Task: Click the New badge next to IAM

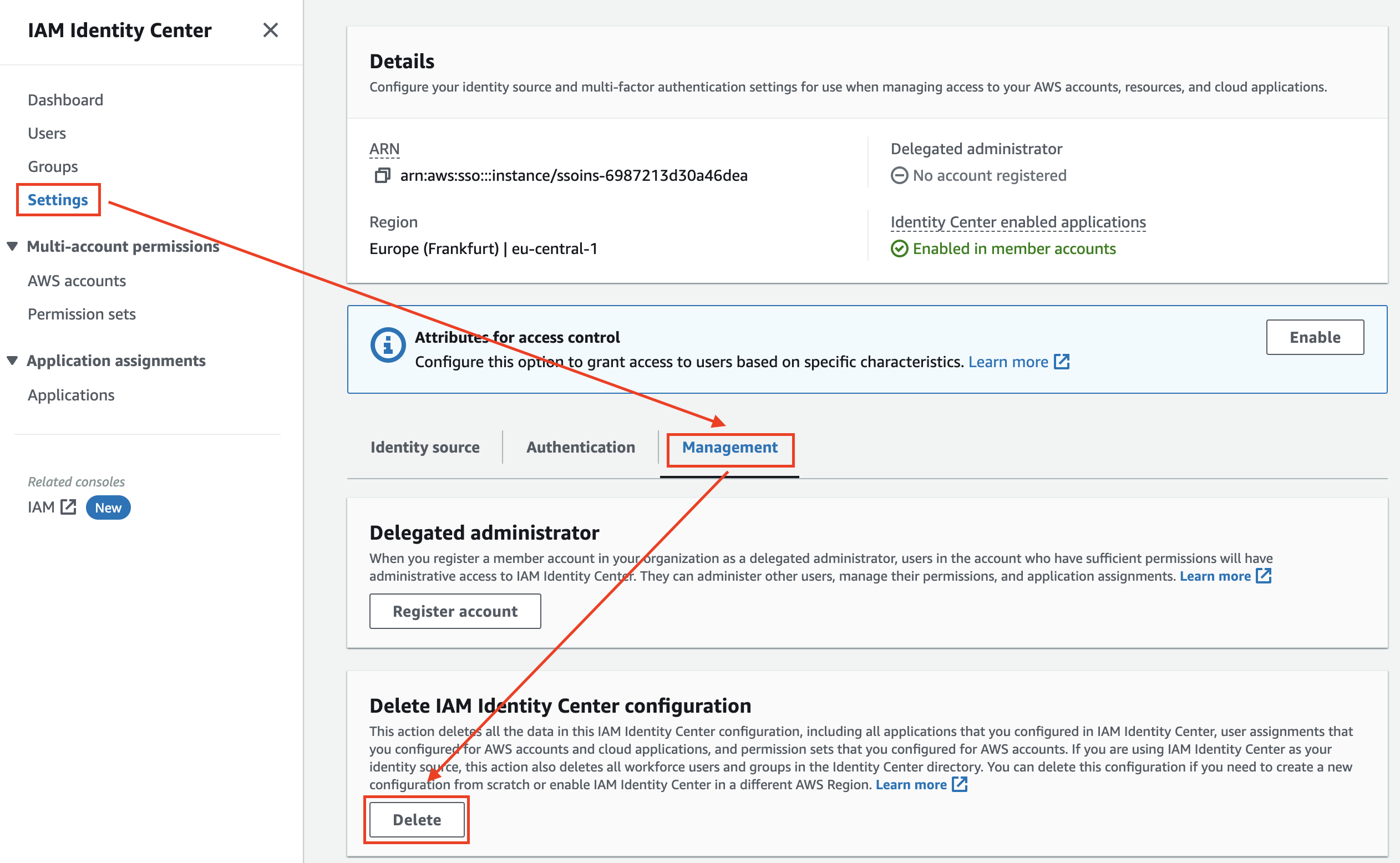Action: [108, 507]
